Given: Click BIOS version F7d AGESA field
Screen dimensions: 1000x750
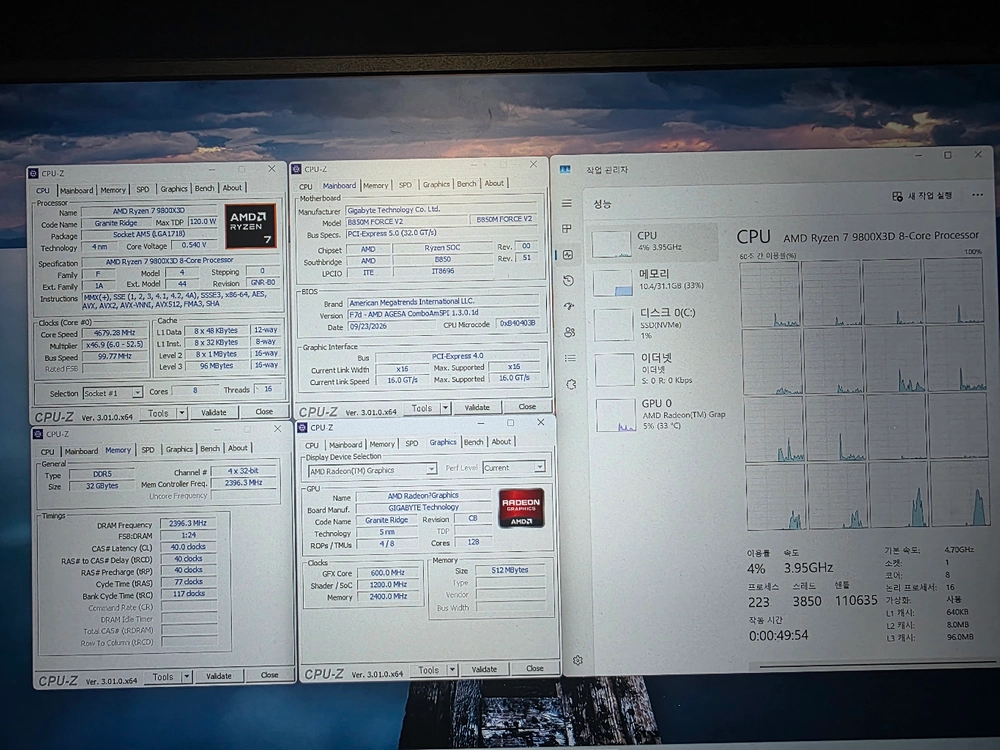Looking at the screenshot, I should 442,313.
